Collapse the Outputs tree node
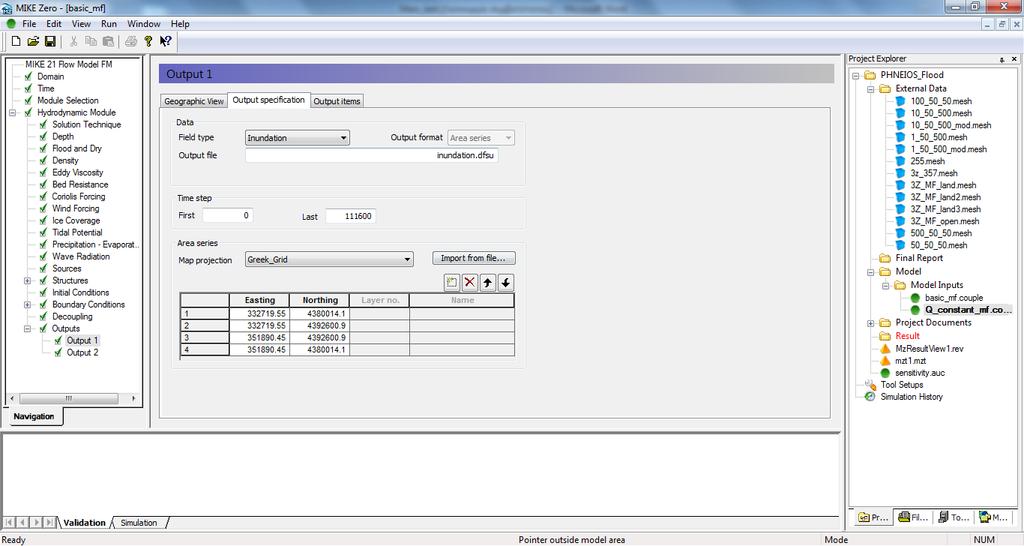Viewport: 1024px width, 546px height. [27, 329]
